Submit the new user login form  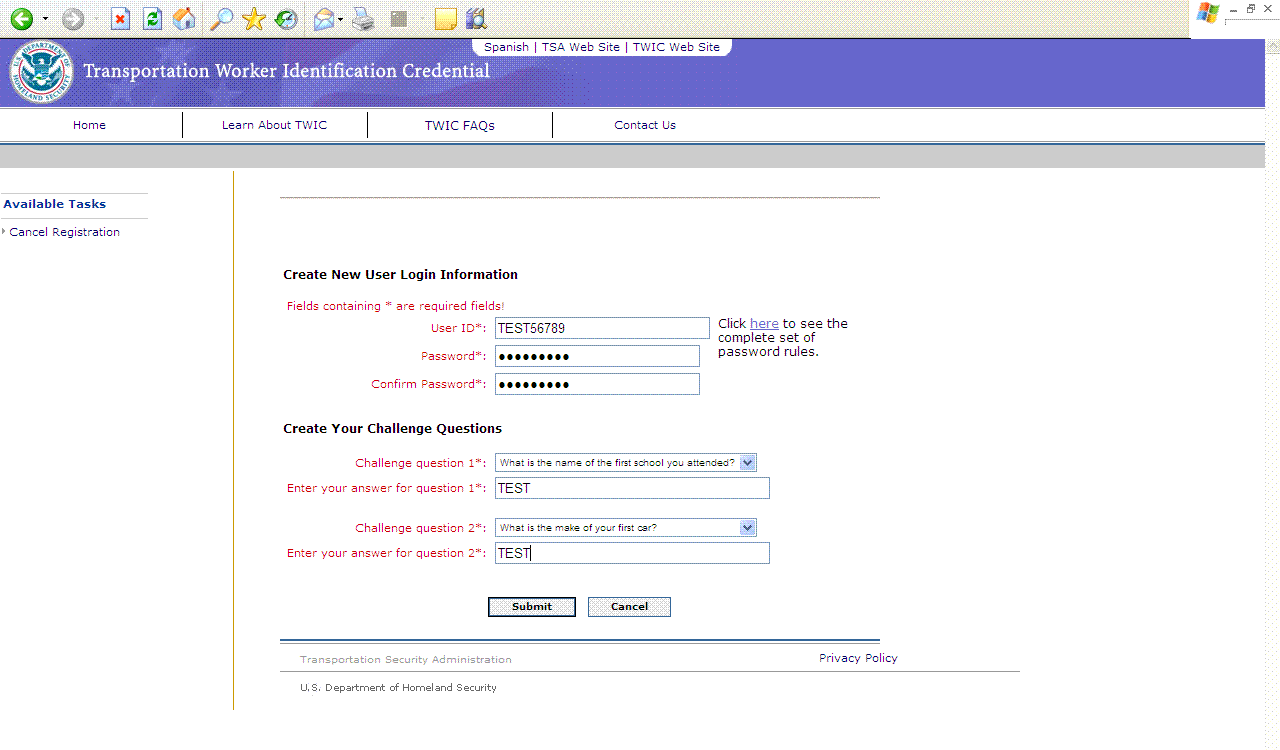click(x=532, y=607)
